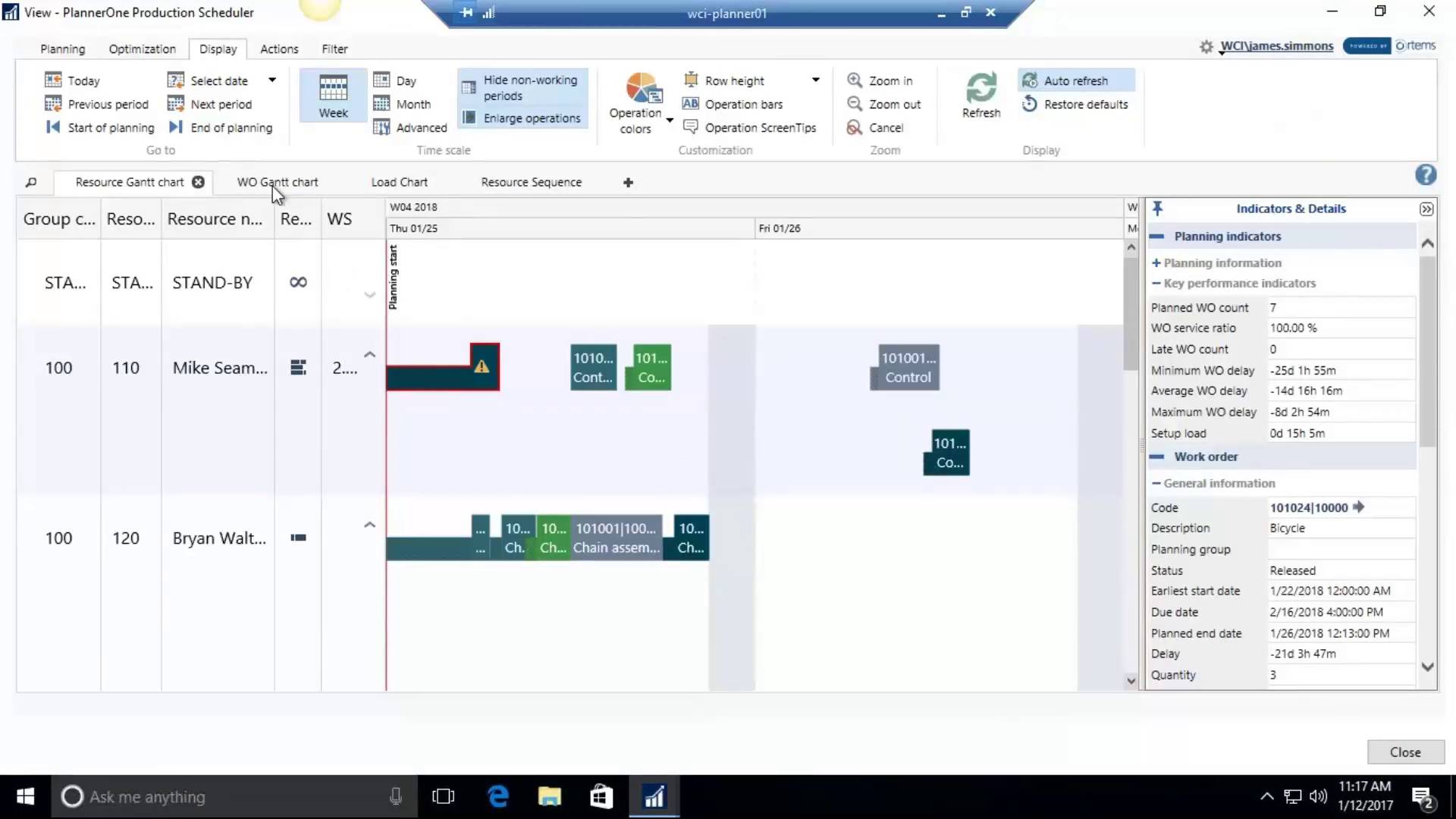The width and height of the screenshot is (1456, 819).
Task: Go to Next period
Action: coord(211,104)
